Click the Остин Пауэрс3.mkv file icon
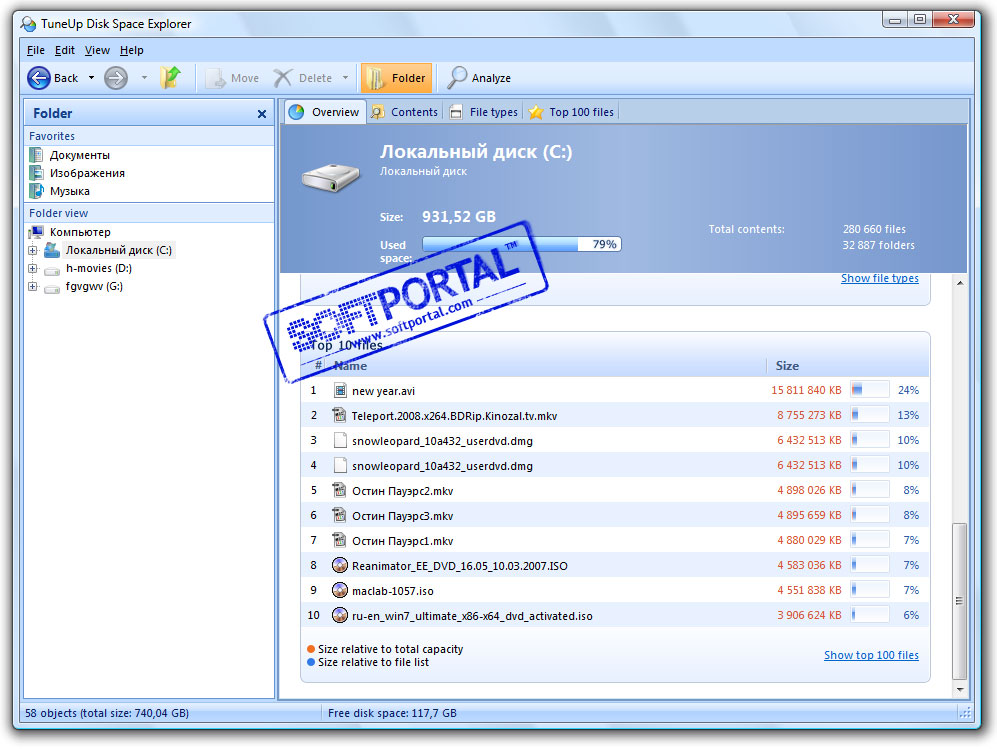 click(x=340, y=515)
